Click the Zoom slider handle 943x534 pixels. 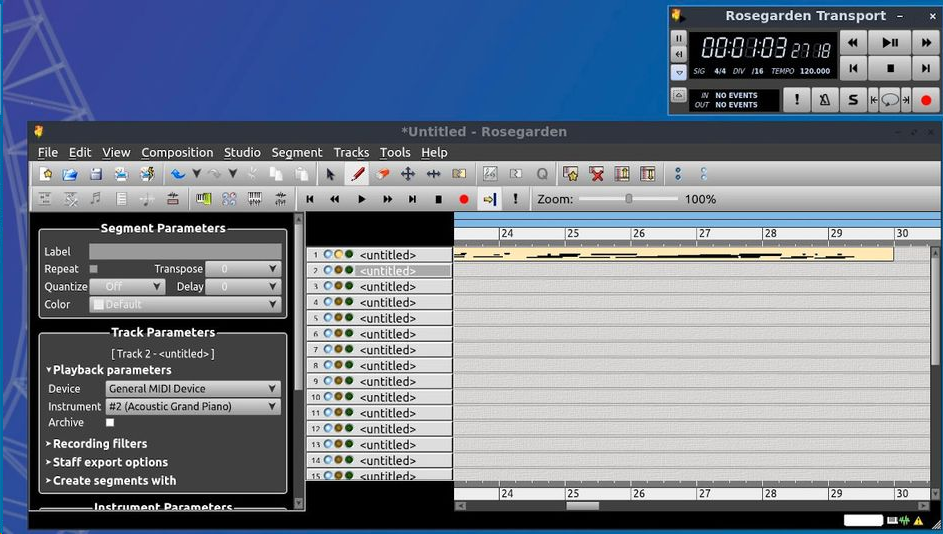[x=628, y=199]
